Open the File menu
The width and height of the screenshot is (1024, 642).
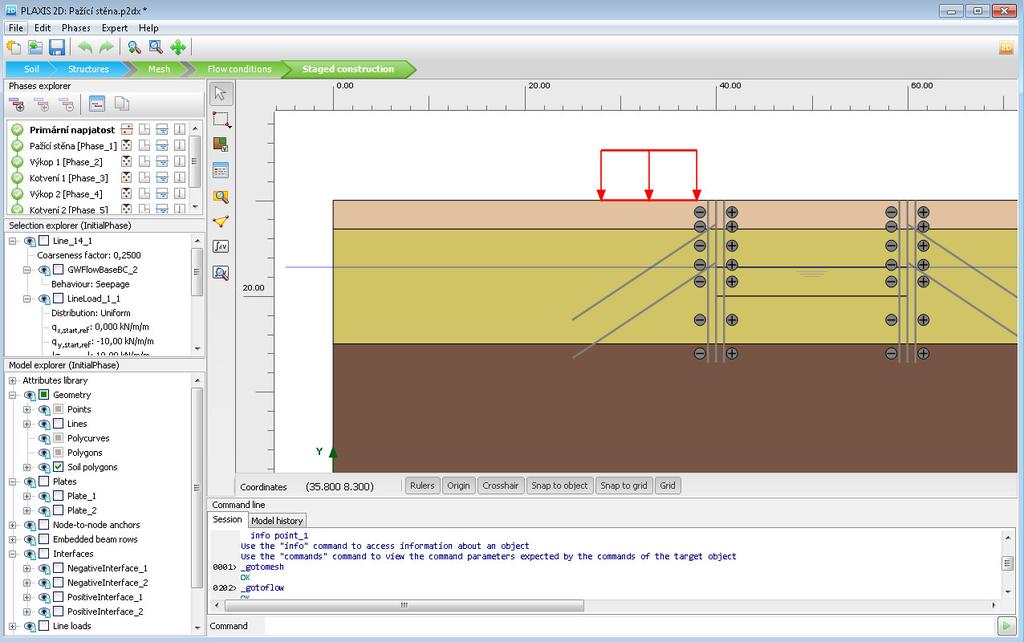(x=16, y=28)
